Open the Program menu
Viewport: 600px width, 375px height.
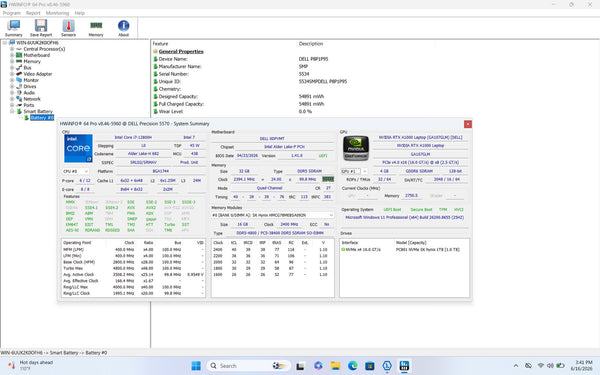click(x=11, y=13)
